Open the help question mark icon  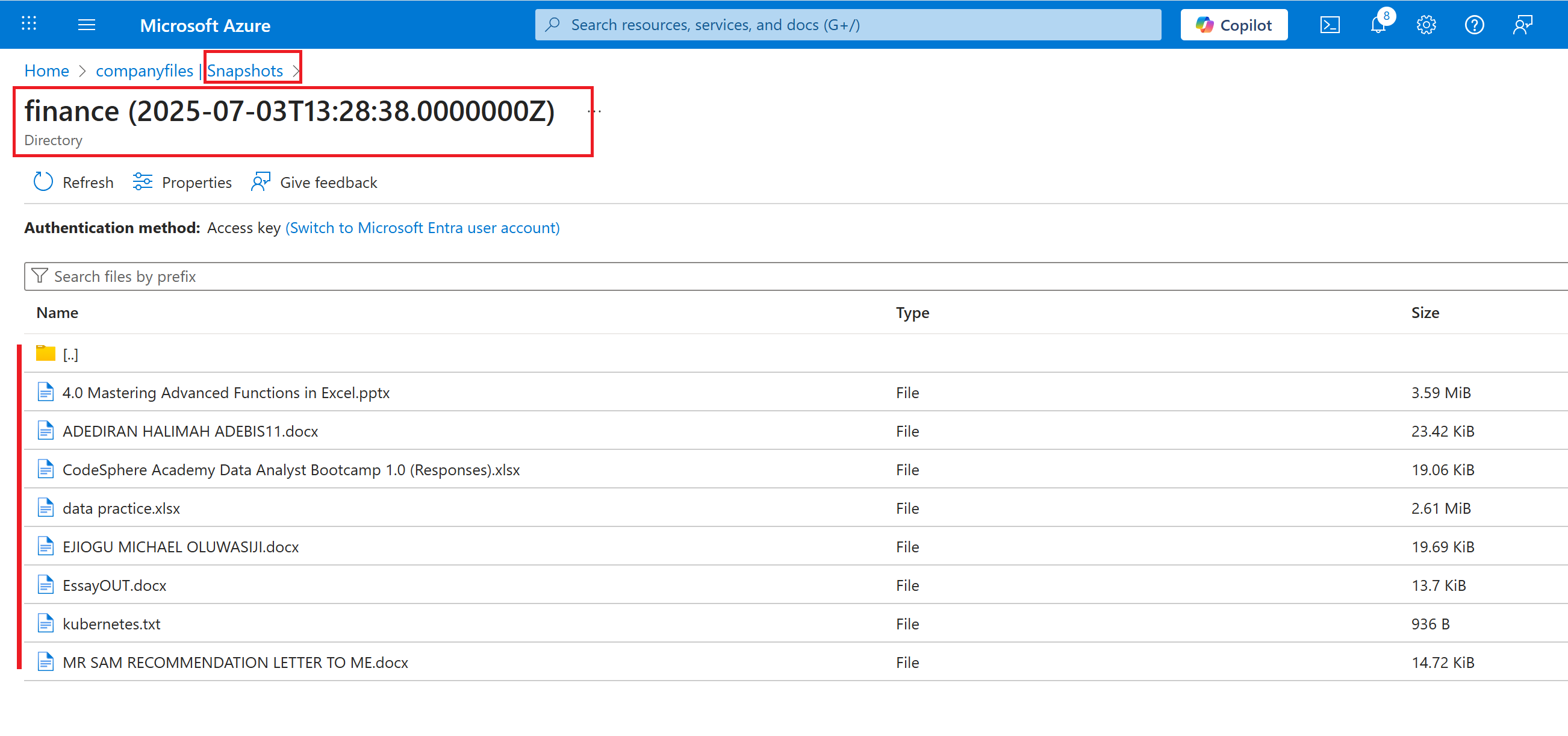(1473, 25)
